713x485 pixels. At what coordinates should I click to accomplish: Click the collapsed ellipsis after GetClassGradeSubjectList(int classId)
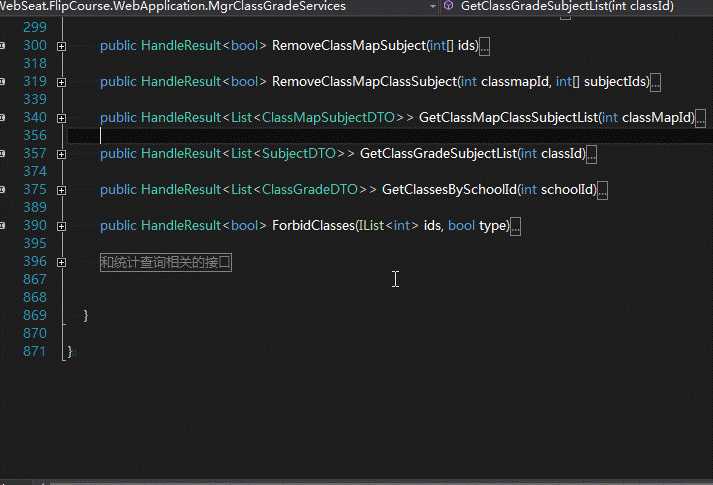(591, 155)
